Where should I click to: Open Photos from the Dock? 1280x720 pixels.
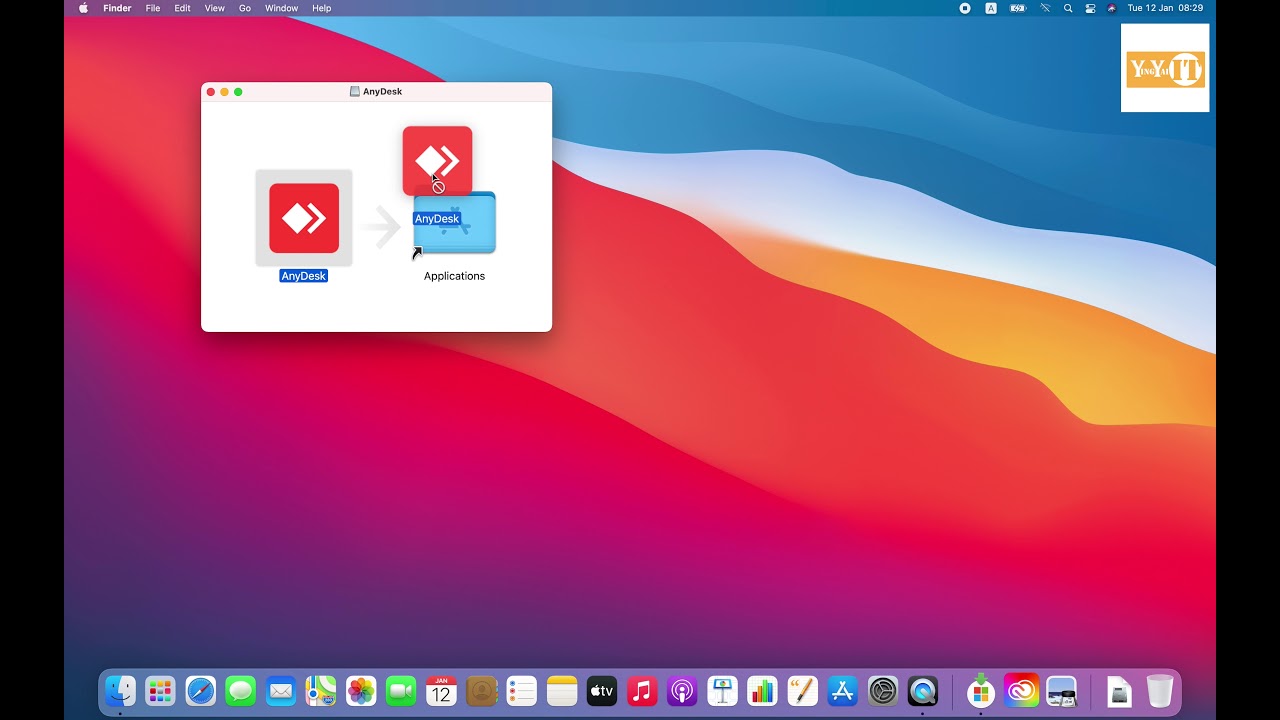click(x=361, y=691)
